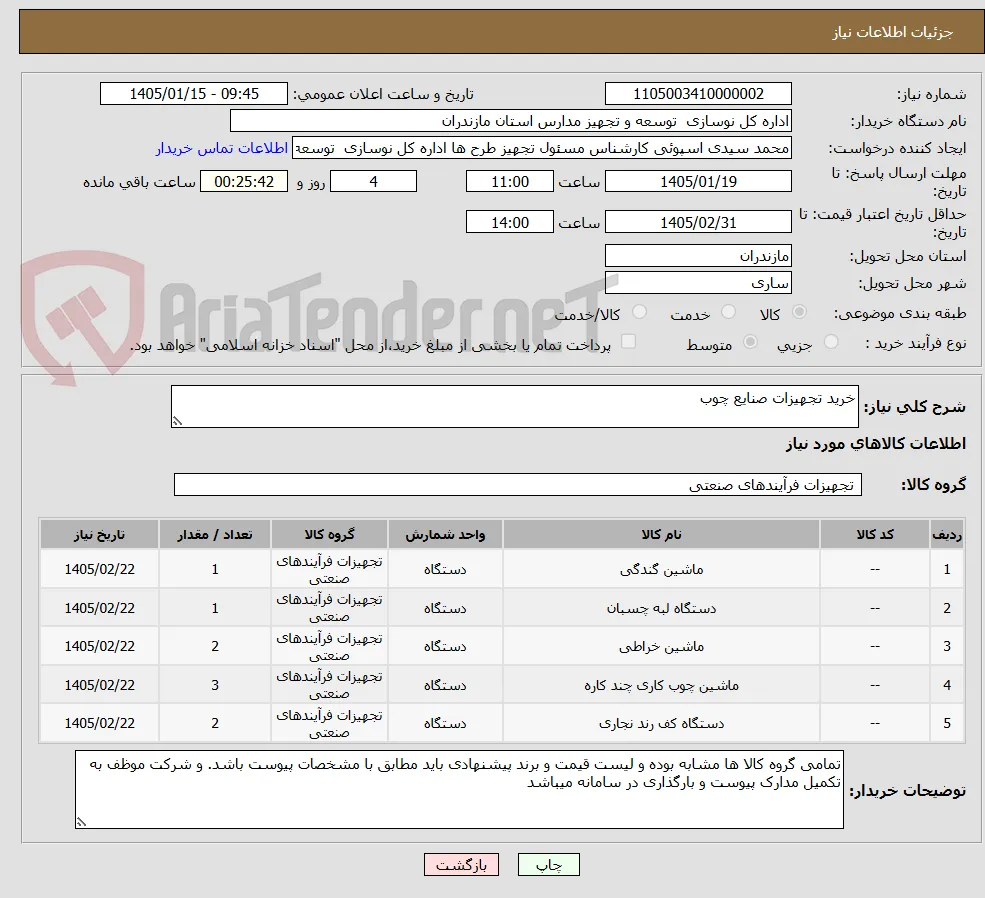Click the بازگشت back button
Screen dimensions: 985x898
[x=461, y=865]
